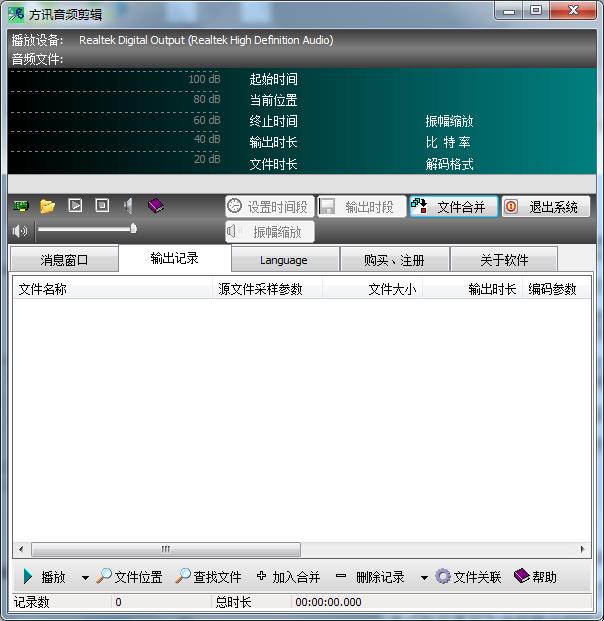Adjust the volume slider handle

(x=133, y=228)
